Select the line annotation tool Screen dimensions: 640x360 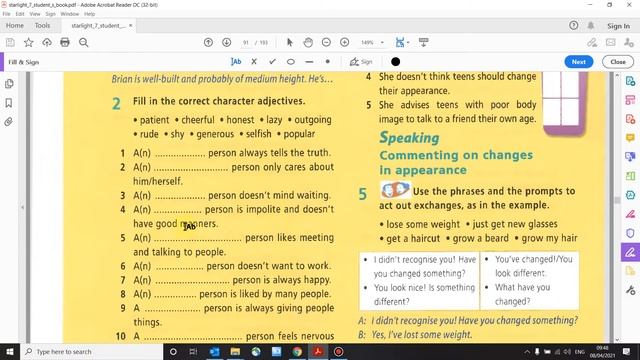309,62
